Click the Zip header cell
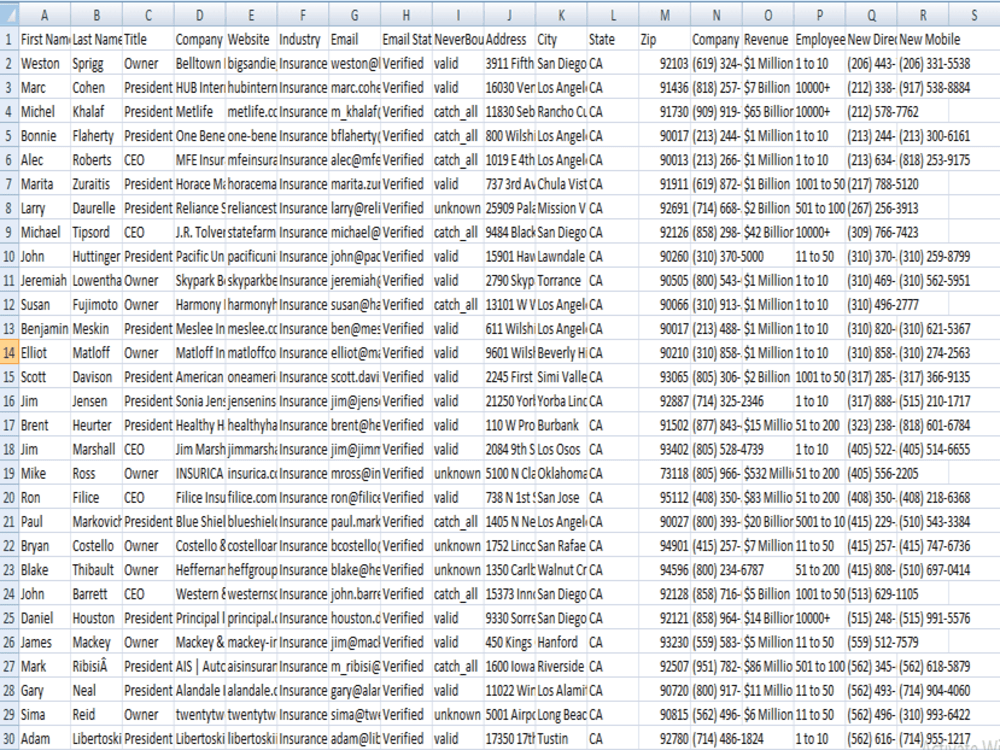Screen dimensions: 1000x750 pos(665,40)
